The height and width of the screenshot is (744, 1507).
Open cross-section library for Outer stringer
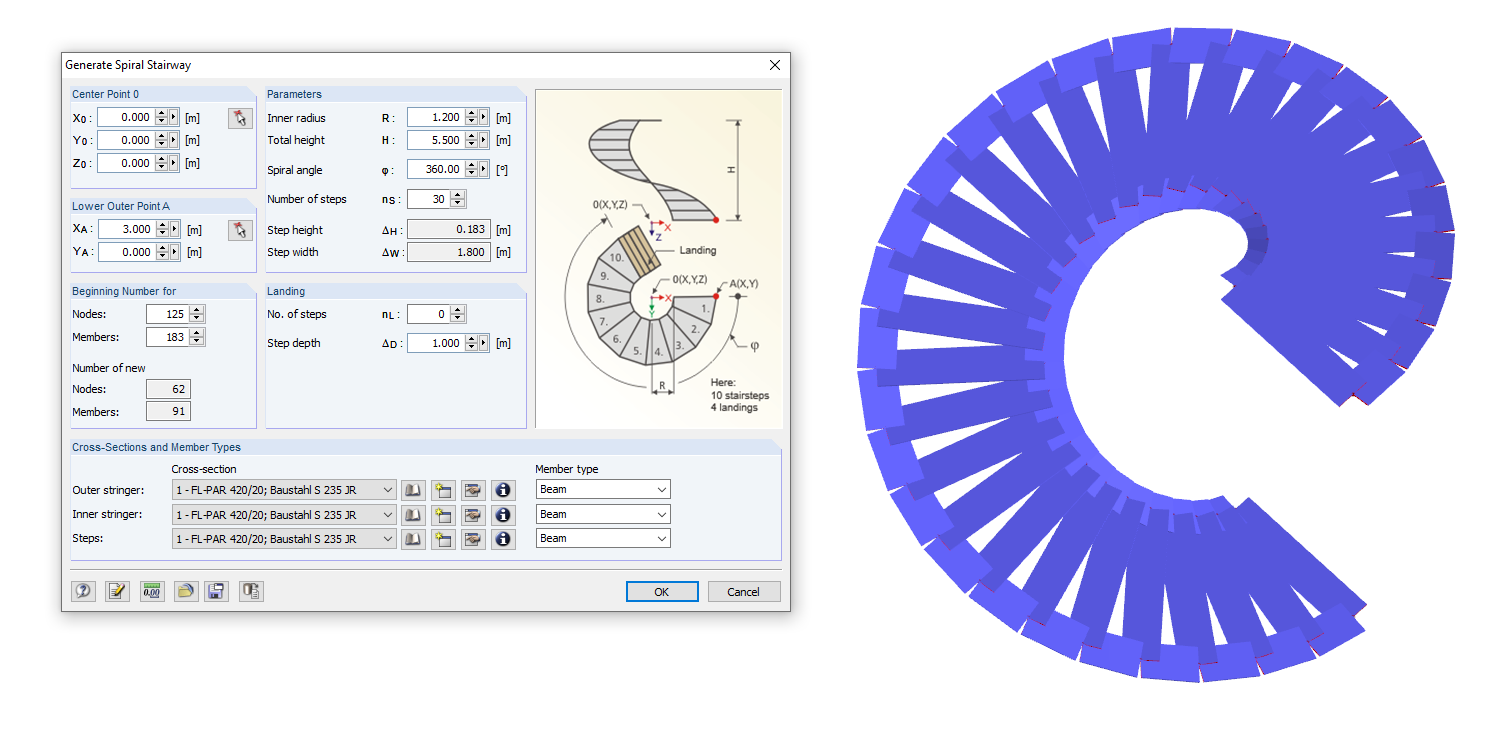coord(413,489)
